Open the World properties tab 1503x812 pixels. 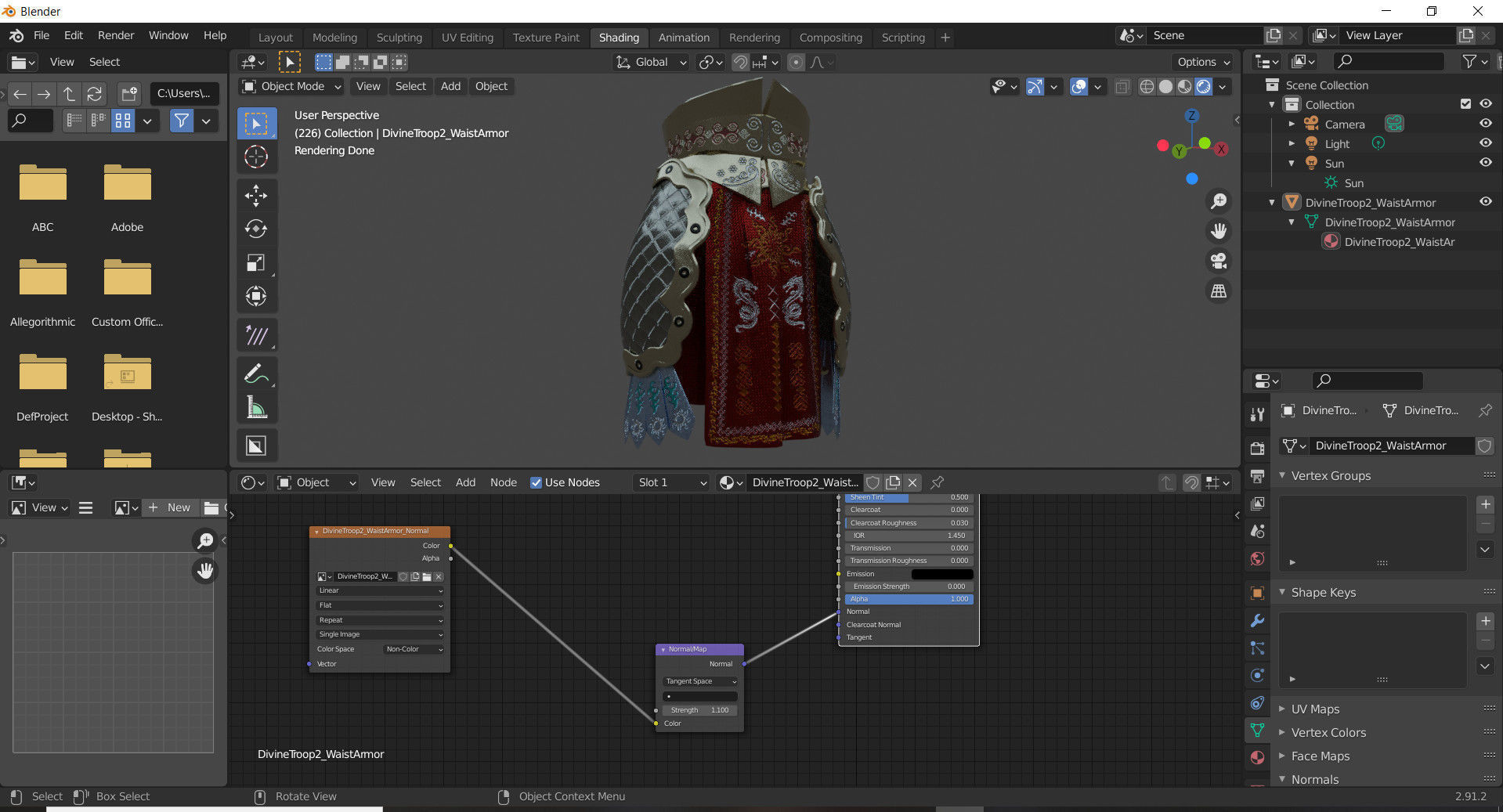(1257, 558)
